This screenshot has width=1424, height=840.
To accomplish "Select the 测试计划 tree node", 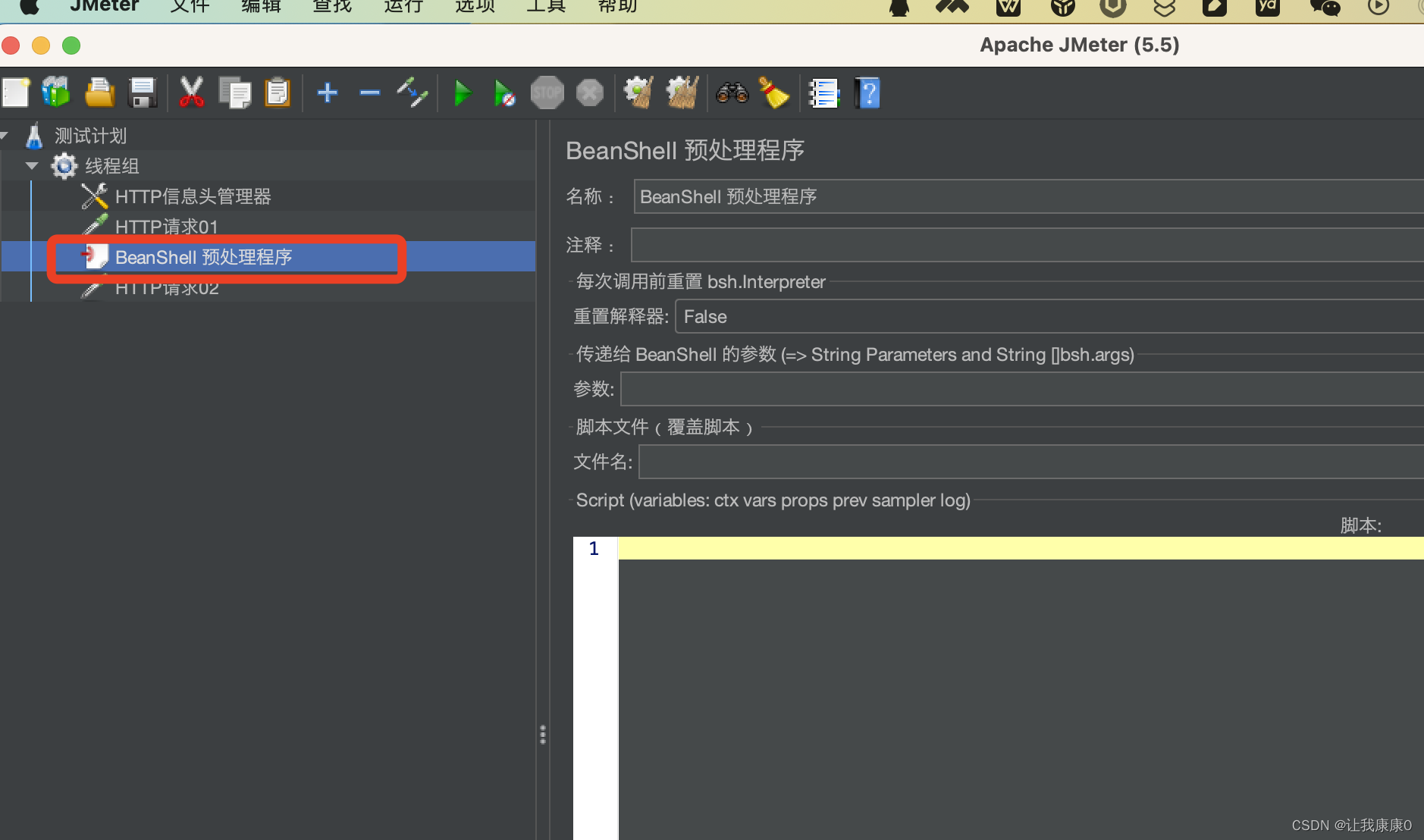I will [x=90, y=136].
